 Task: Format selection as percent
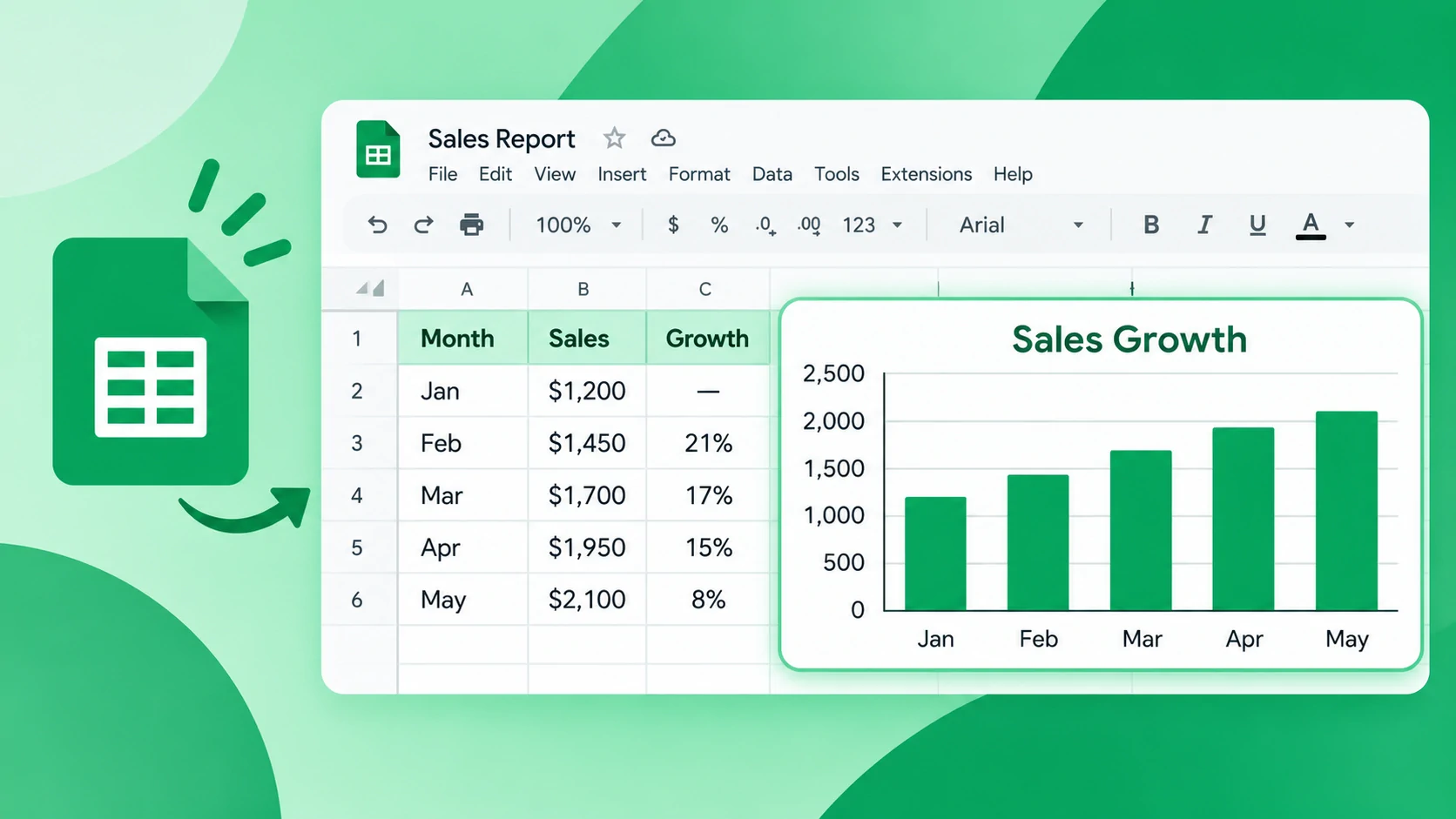[x=719, y=225]
